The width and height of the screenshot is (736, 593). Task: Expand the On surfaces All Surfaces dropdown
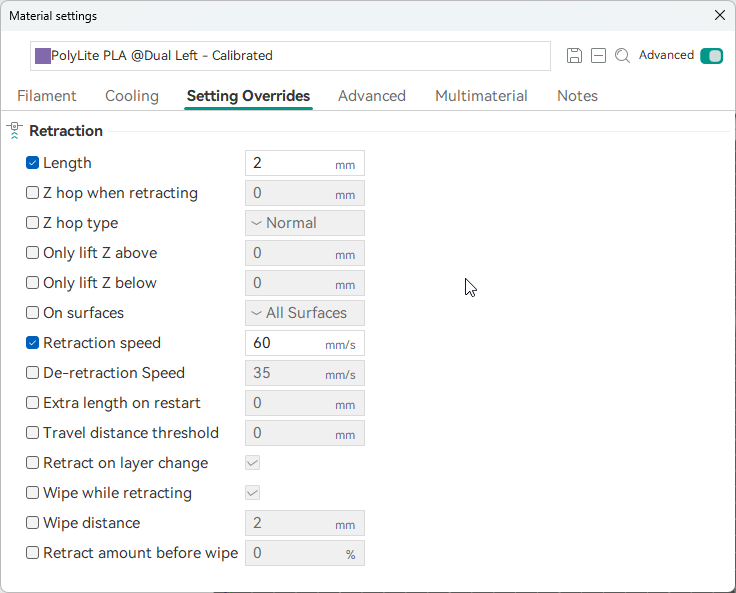pyautogui.click(x=304, y=313)
